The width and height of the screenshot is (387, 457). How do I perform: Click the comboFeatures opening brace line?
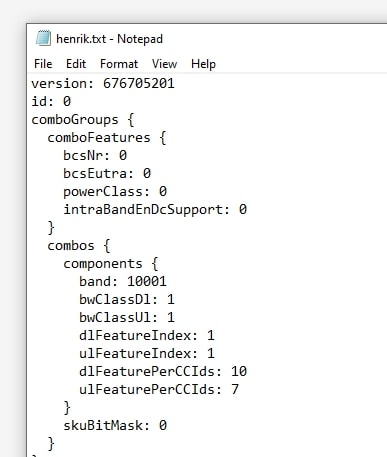(x=107, y=138)
